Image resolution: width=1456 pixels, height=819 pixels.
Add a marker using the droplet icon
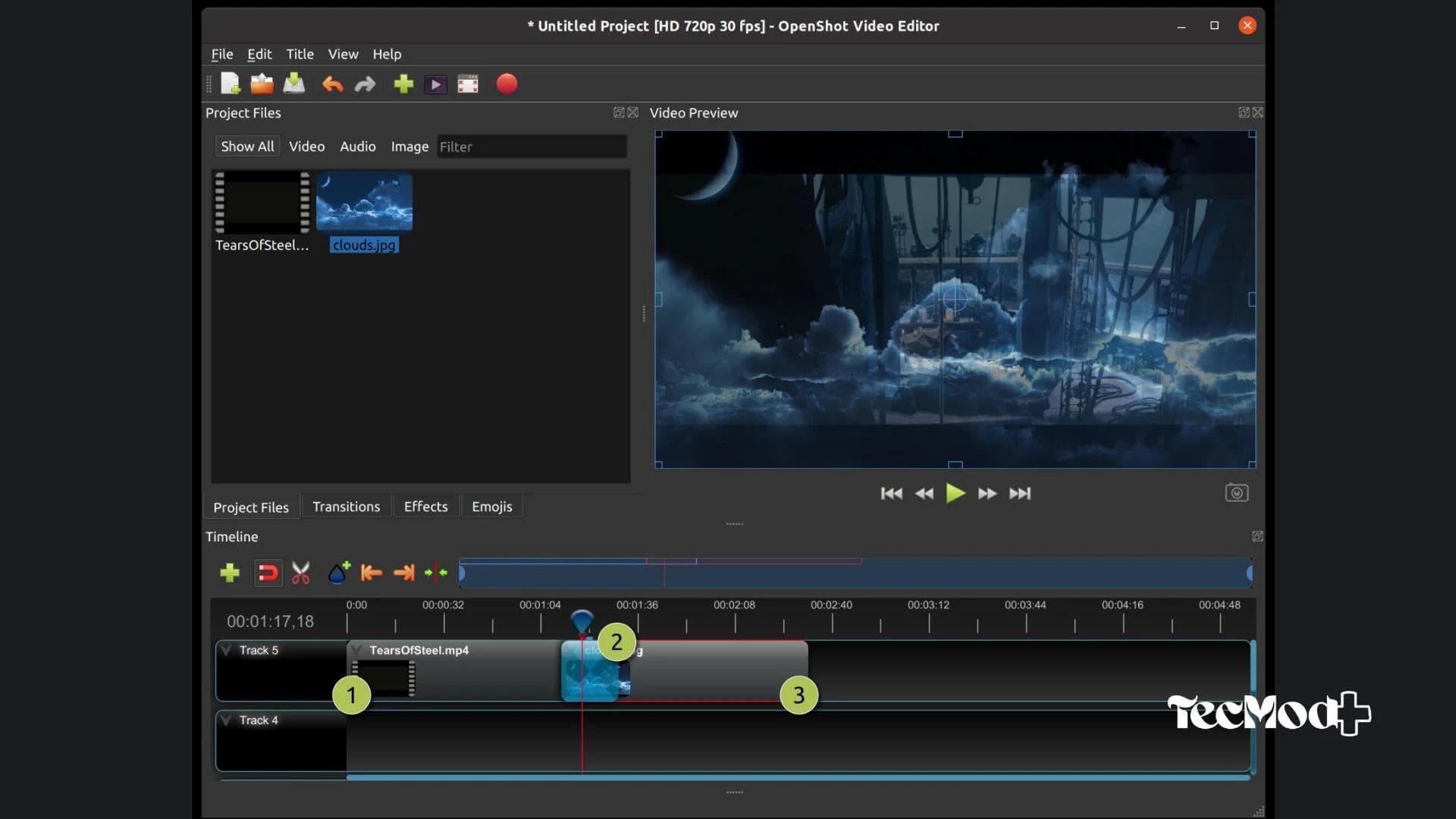337,573
